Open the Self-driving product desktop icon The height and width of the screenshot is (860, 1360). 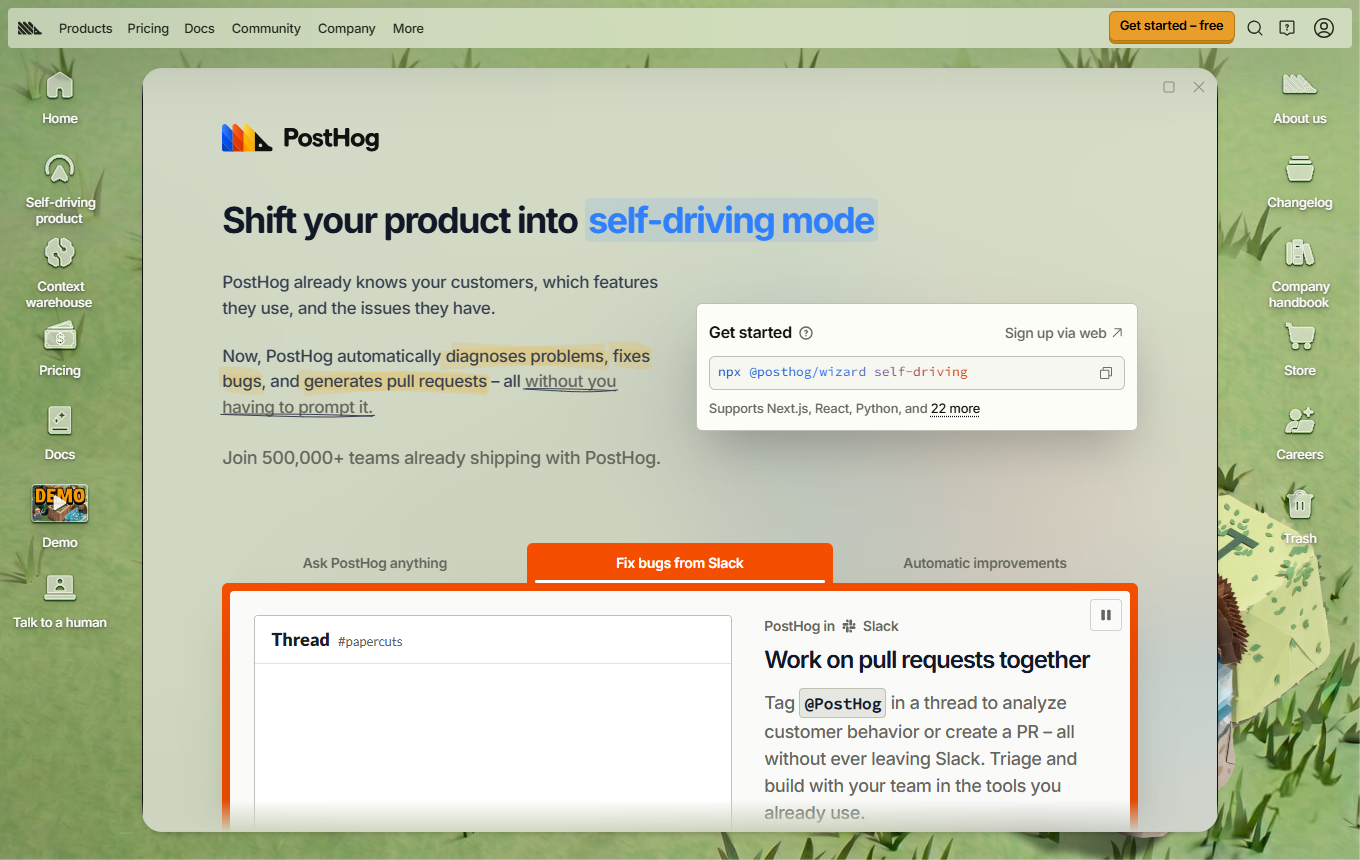[x=60, y=188]
